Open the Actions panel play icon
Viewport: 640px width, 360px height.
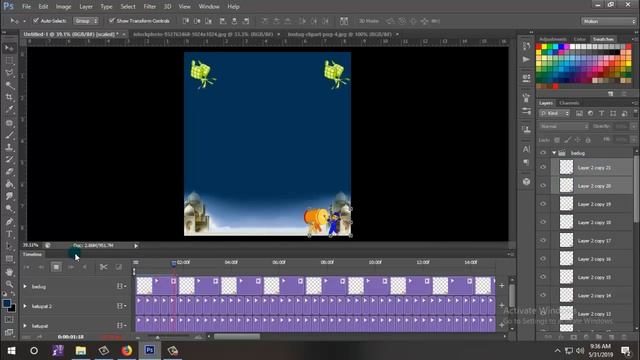[526, 59]
